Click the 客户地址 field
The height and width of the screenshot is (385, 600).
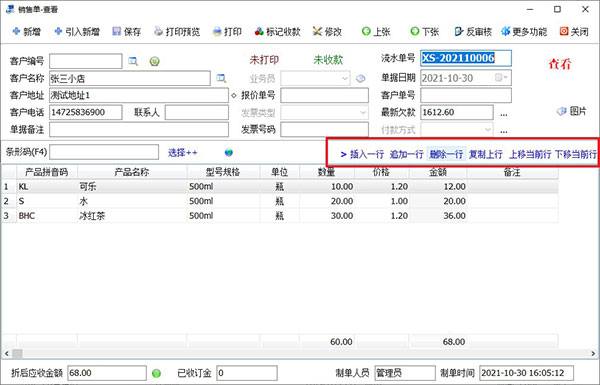[x=139, y=95]
